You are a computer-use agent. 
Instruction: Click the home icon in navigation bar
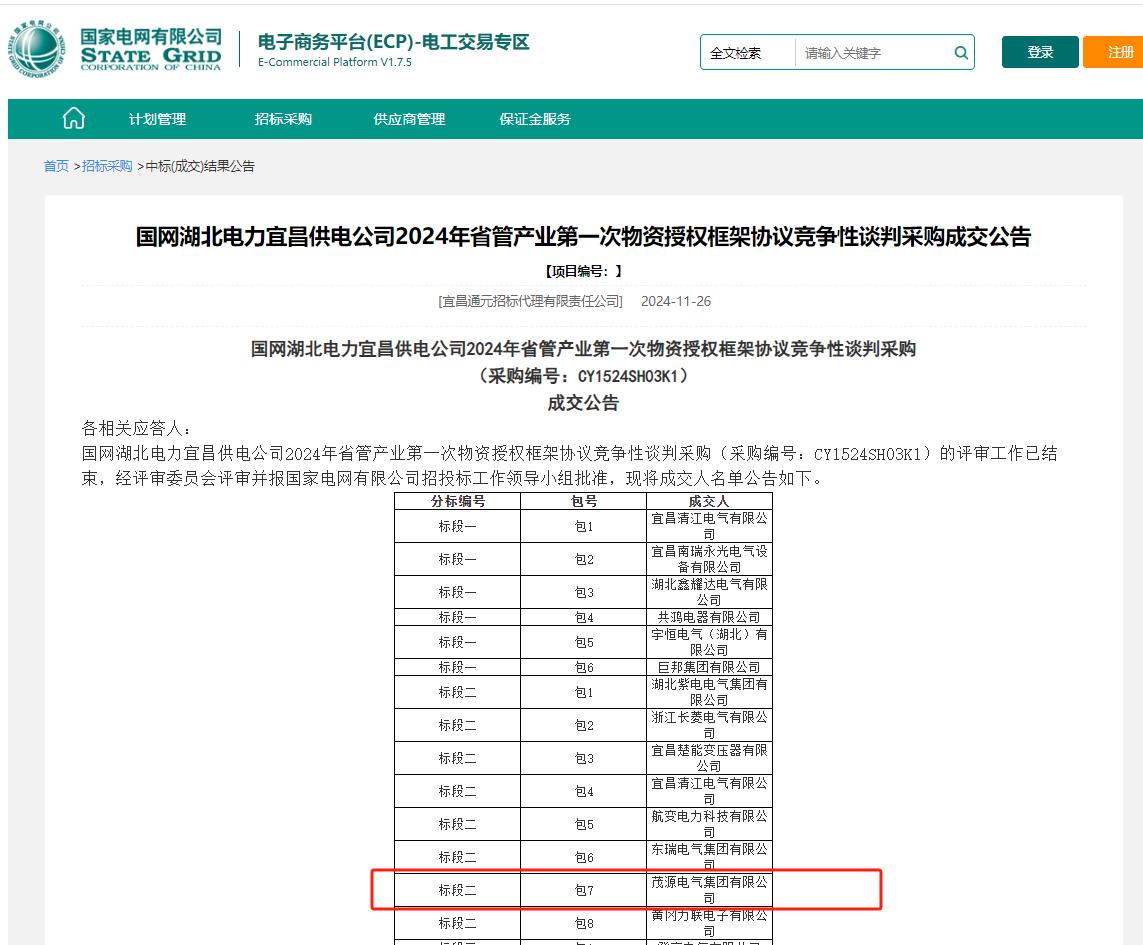click(x=73, y=119)
